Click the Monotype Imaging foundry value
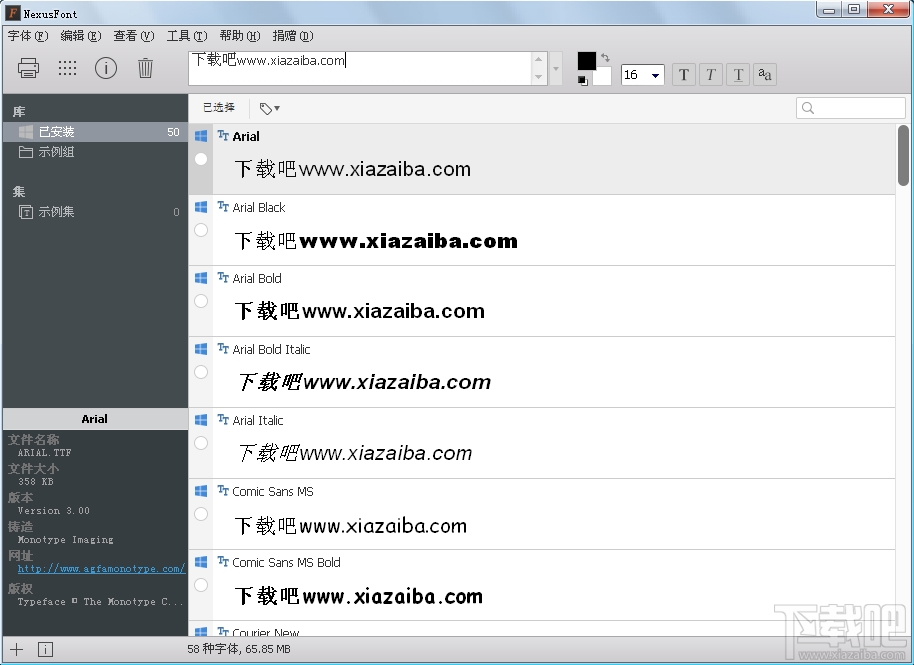The width and height of the screenshot is (914, 665). click(x=65, y=540)
